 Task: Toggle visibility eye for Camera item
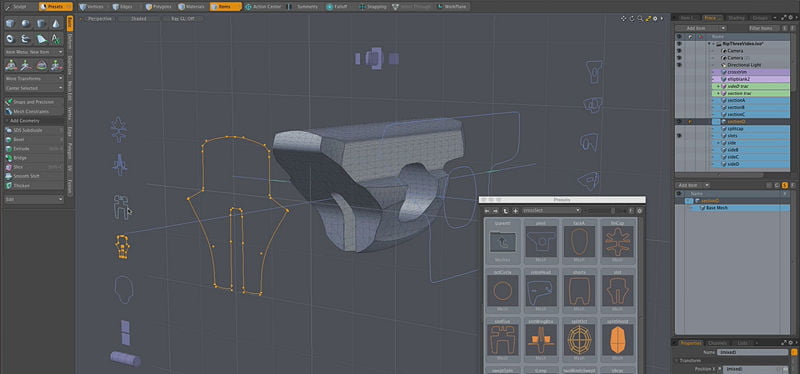679,51
